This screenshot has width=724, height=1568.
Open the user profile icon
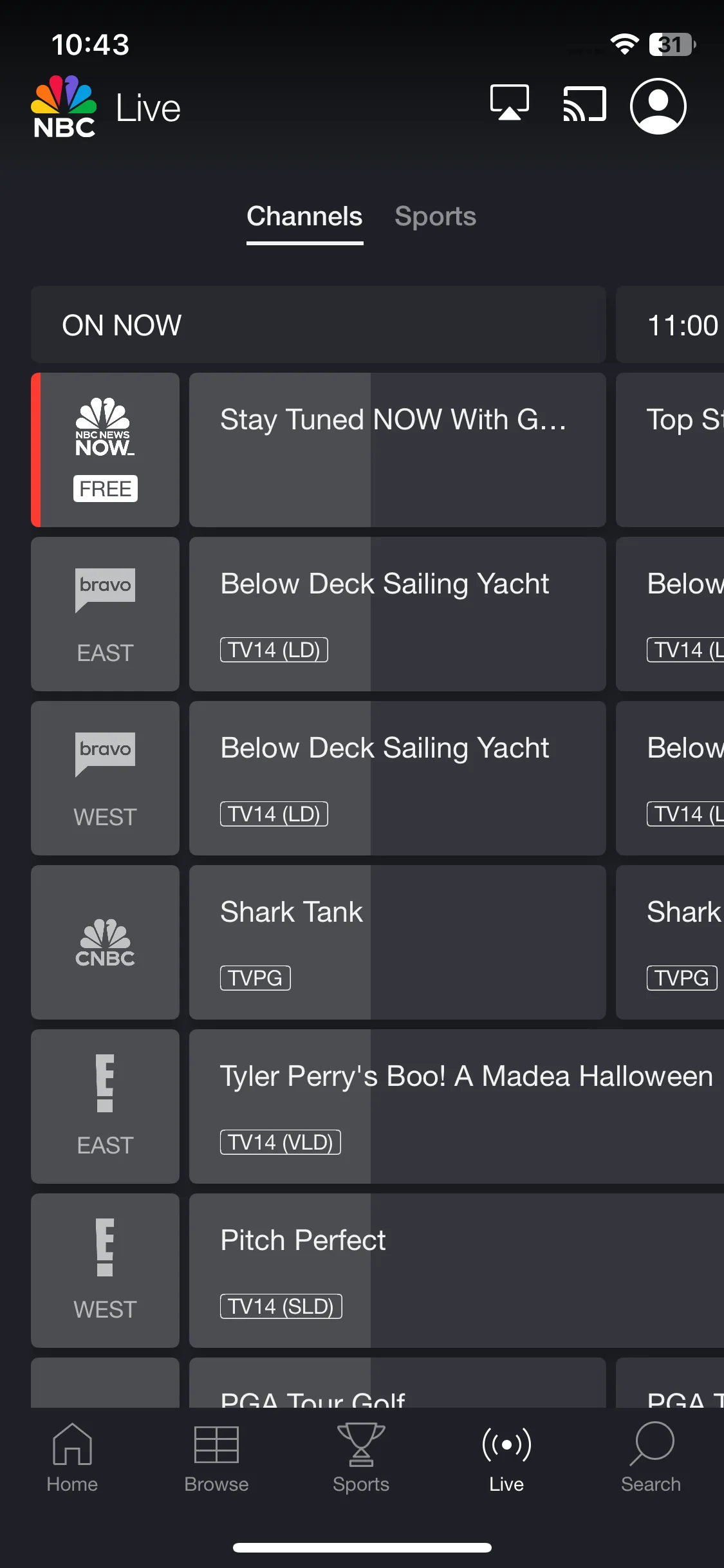tap(658, 106)
